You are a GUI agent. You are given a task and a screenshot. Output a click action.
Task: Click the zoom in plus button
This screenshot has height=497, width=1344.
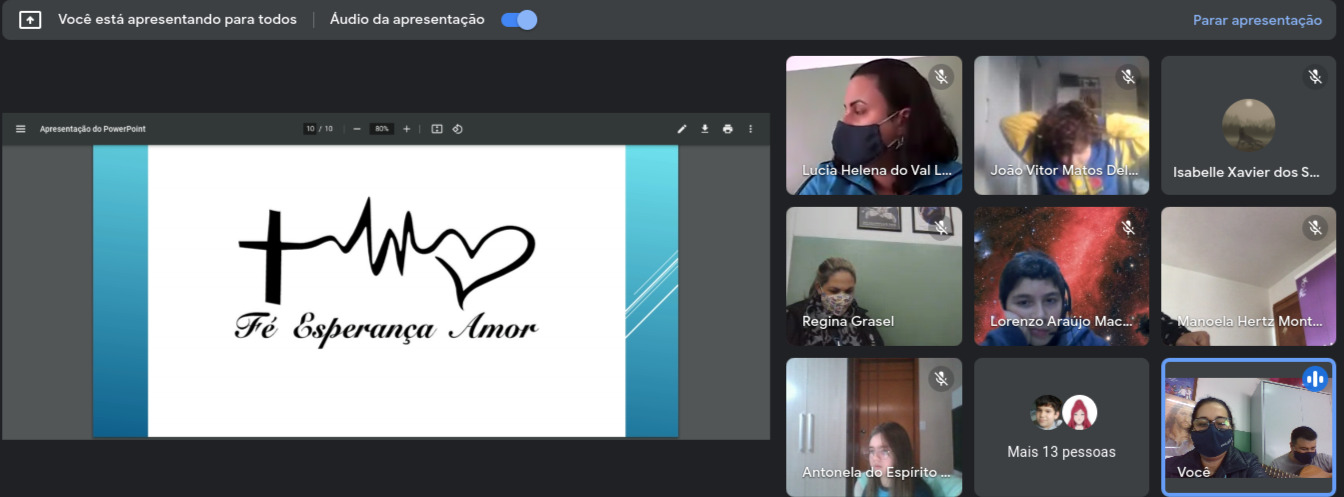(406, 129)
